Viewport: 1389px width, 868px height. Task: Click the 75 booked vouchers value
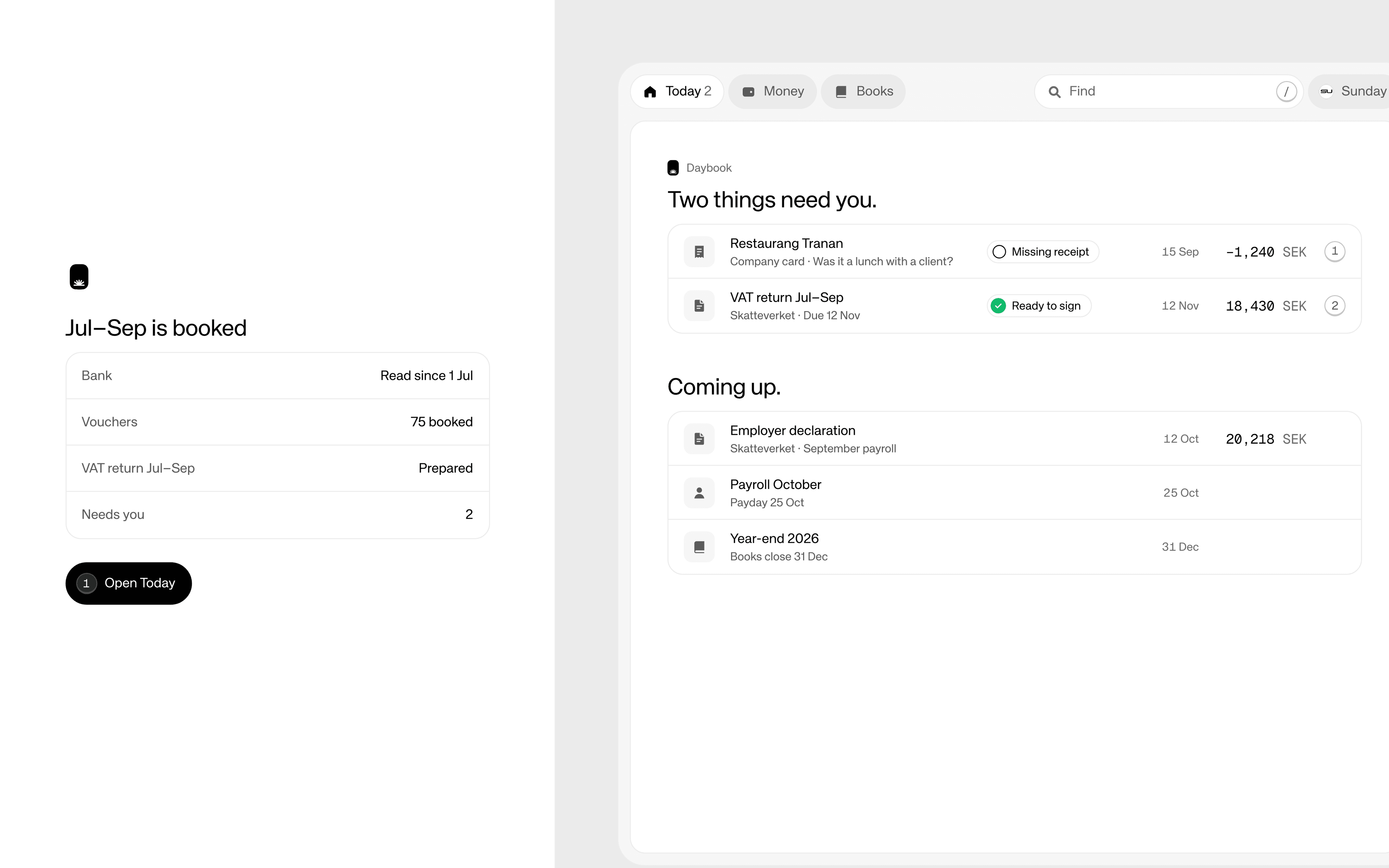pyautogui.click(x=441, y=422)
